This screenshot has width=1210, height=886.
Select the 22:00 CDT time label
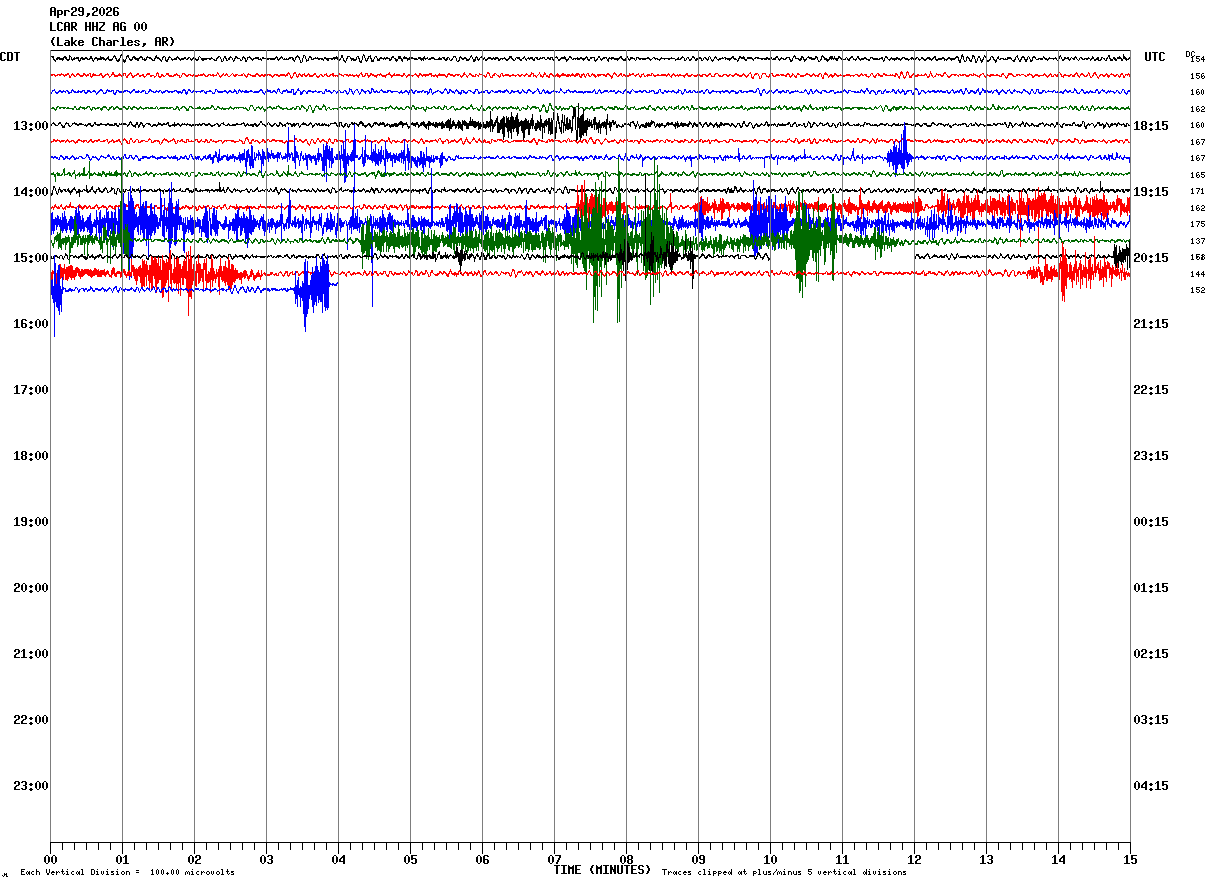[x=31, y=720]
